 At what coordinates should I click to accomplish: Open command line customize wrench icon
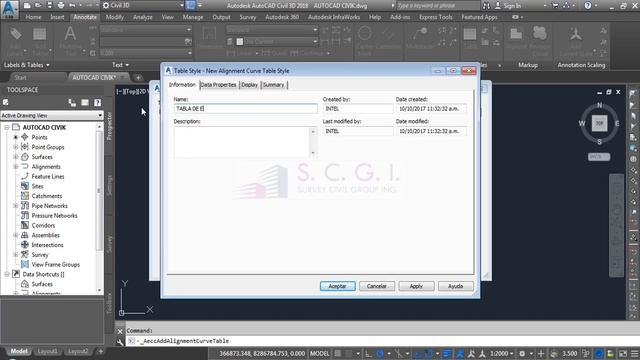[120, 342]
